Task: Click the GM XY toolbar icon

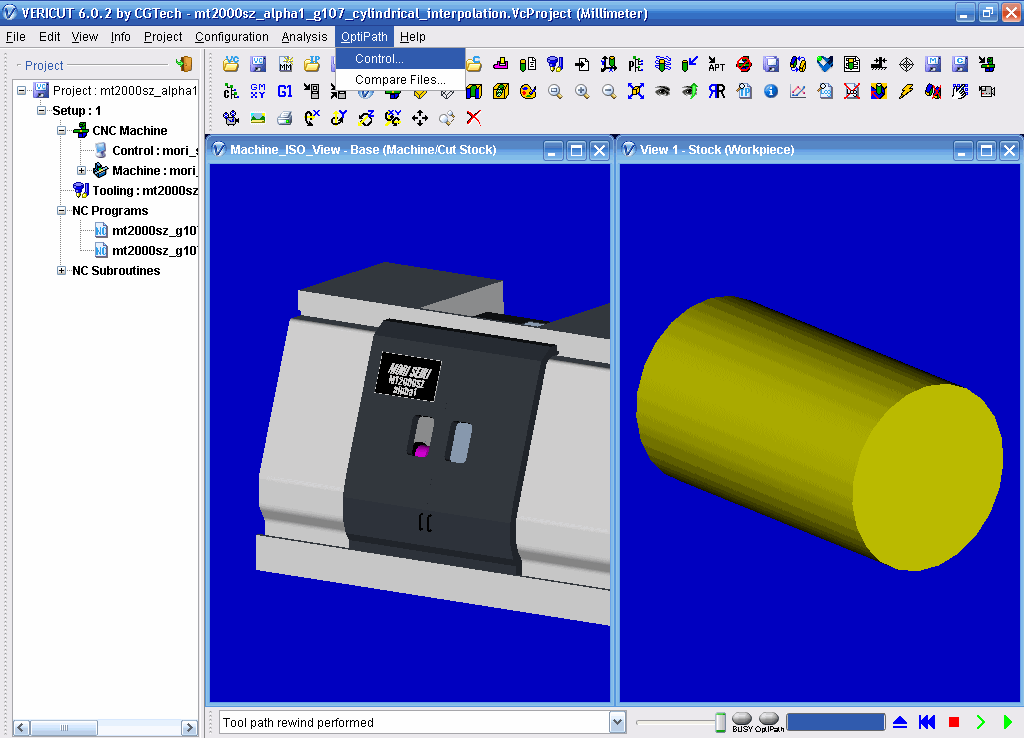Action: [258, 91]
